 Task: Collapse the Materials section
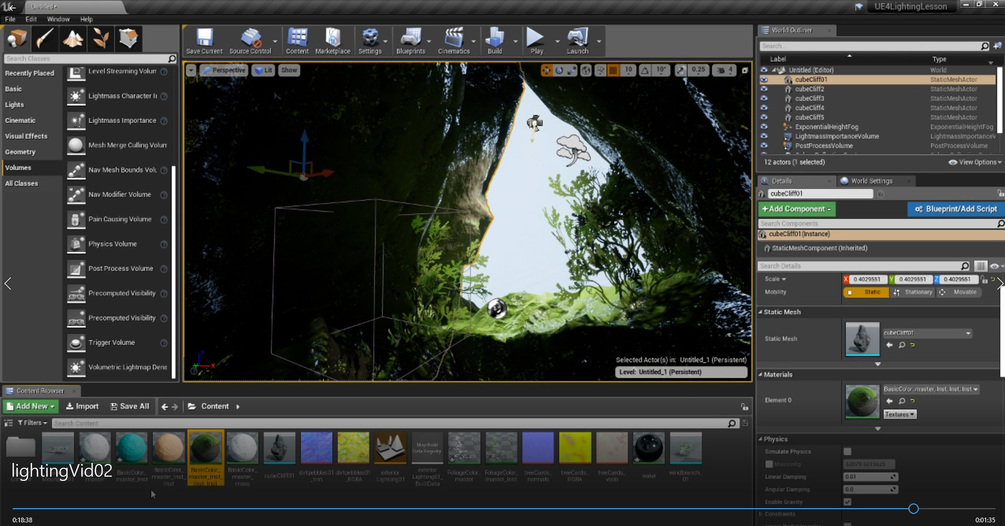761,374
